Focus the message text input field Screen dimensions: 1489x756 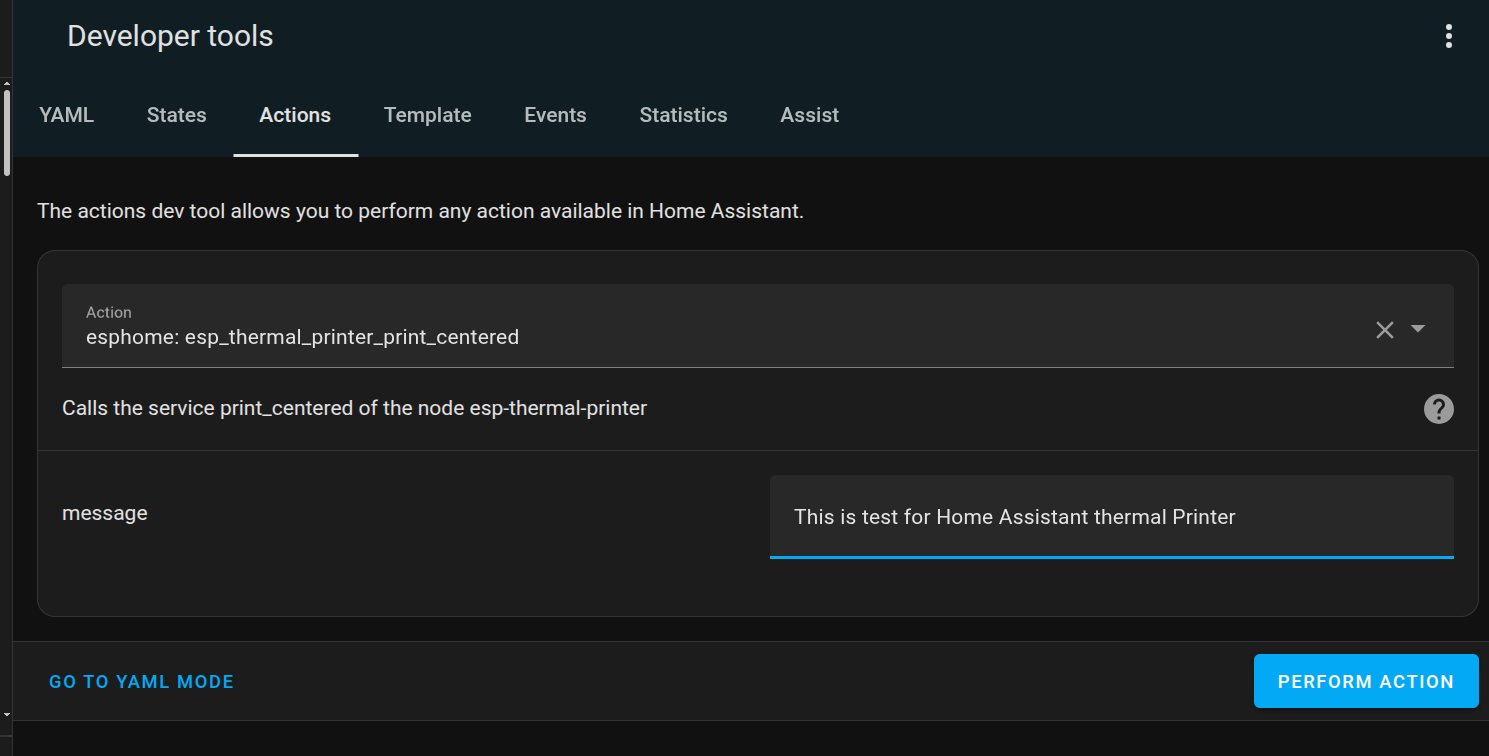[1111, 517]
